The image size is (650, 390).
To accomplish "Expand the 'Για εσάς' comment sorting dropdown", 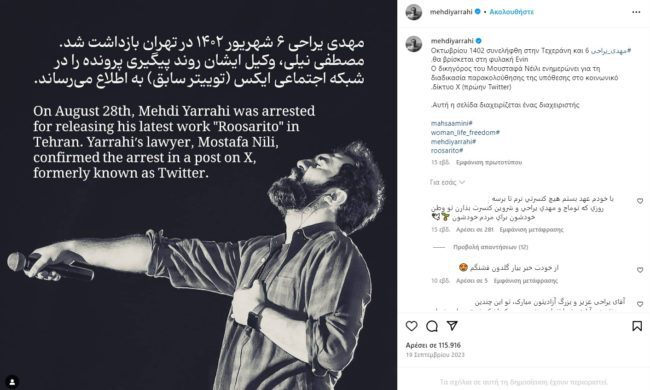I will pos(447,182).
